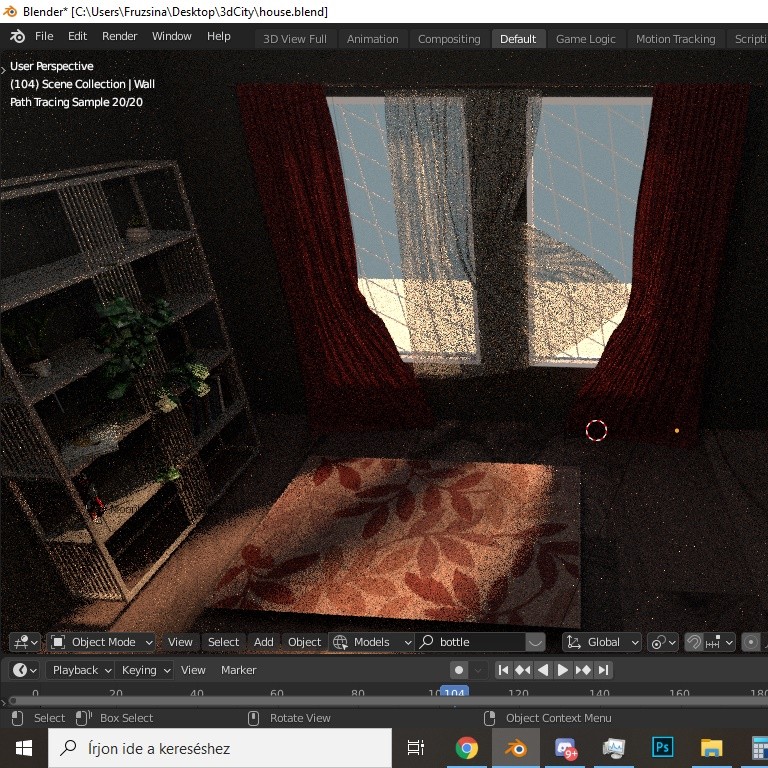Switch to the Compositing workspace tab
The height and width of the screenshot is (768, 768).
click(x=449, y=39)
